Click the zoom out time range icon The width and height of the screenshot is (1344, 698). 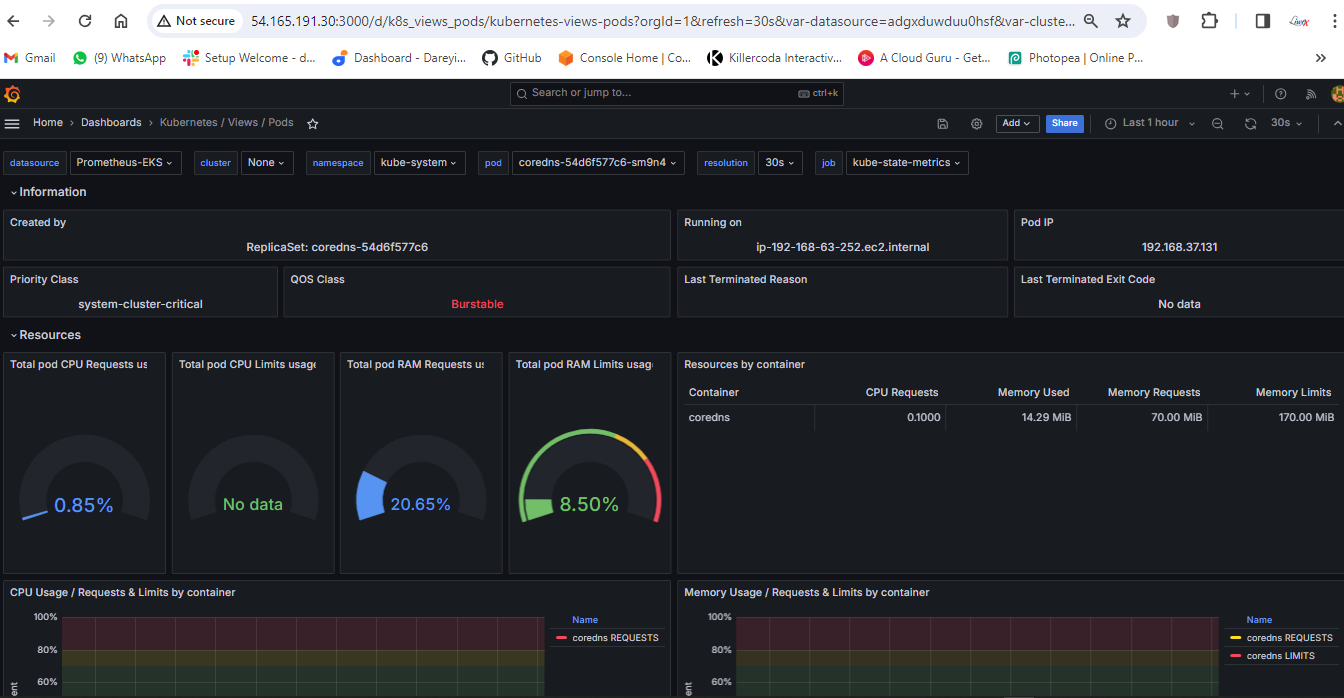pos(1217,123)
